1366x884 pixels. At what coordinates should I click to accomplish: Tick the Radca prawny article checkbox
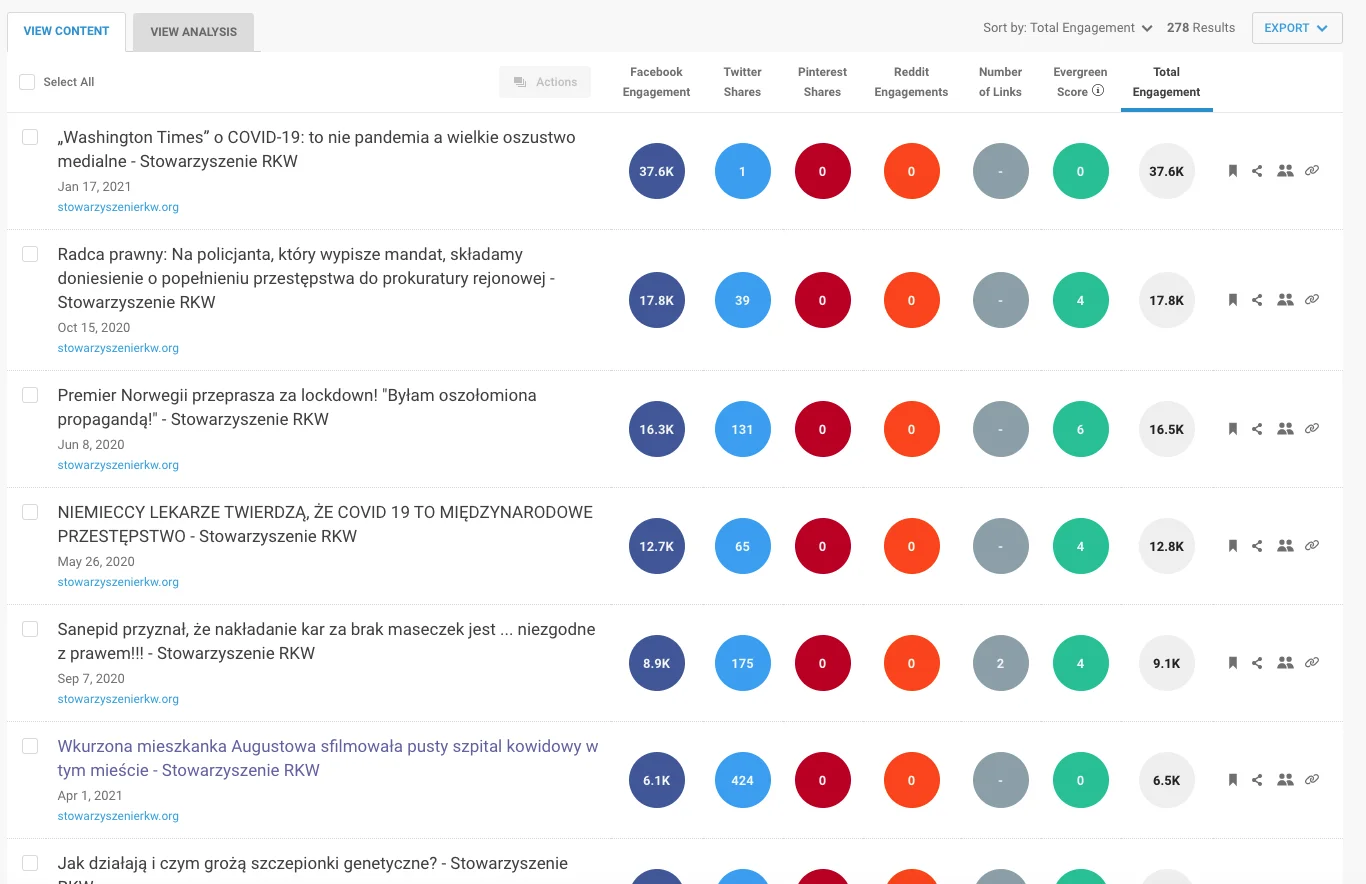pos(30,254)
